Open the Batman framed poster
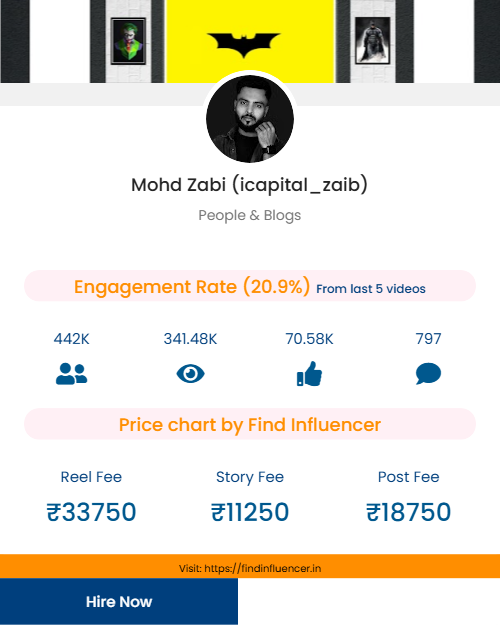500x625 pixels. [x=372, y=40]
